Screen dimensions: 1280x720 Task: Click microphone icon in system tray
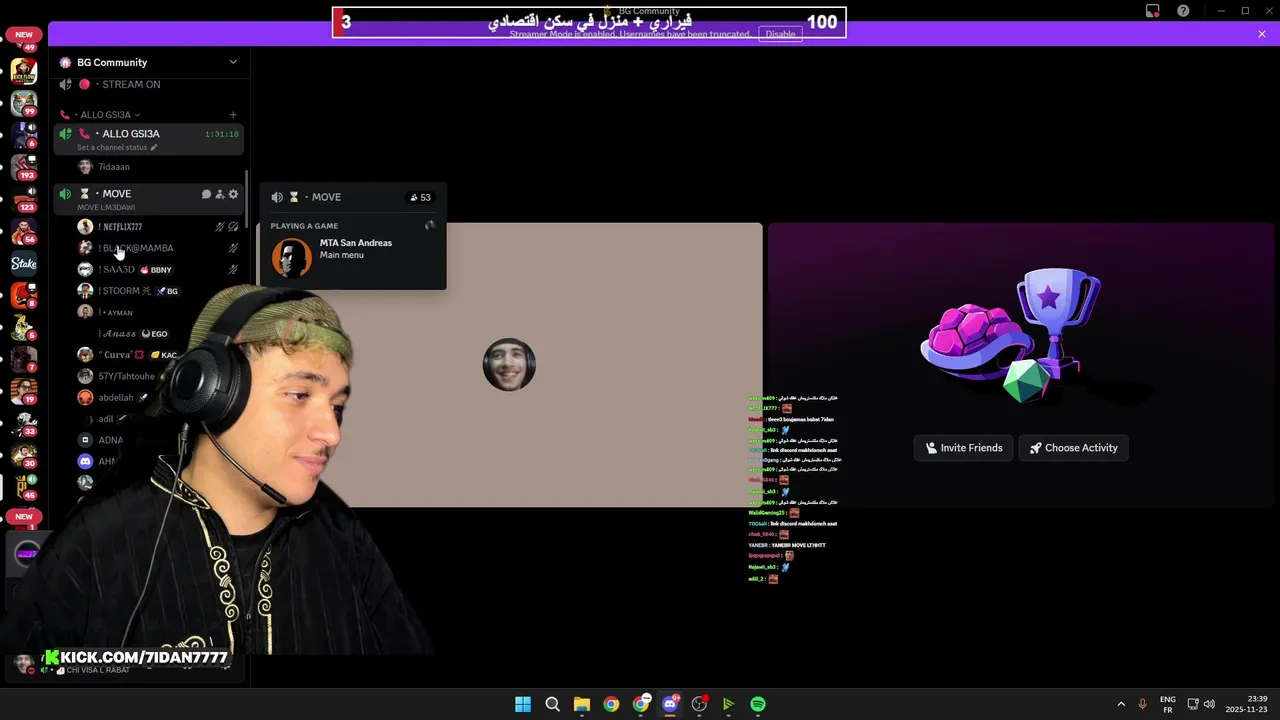pos(1142,704)
